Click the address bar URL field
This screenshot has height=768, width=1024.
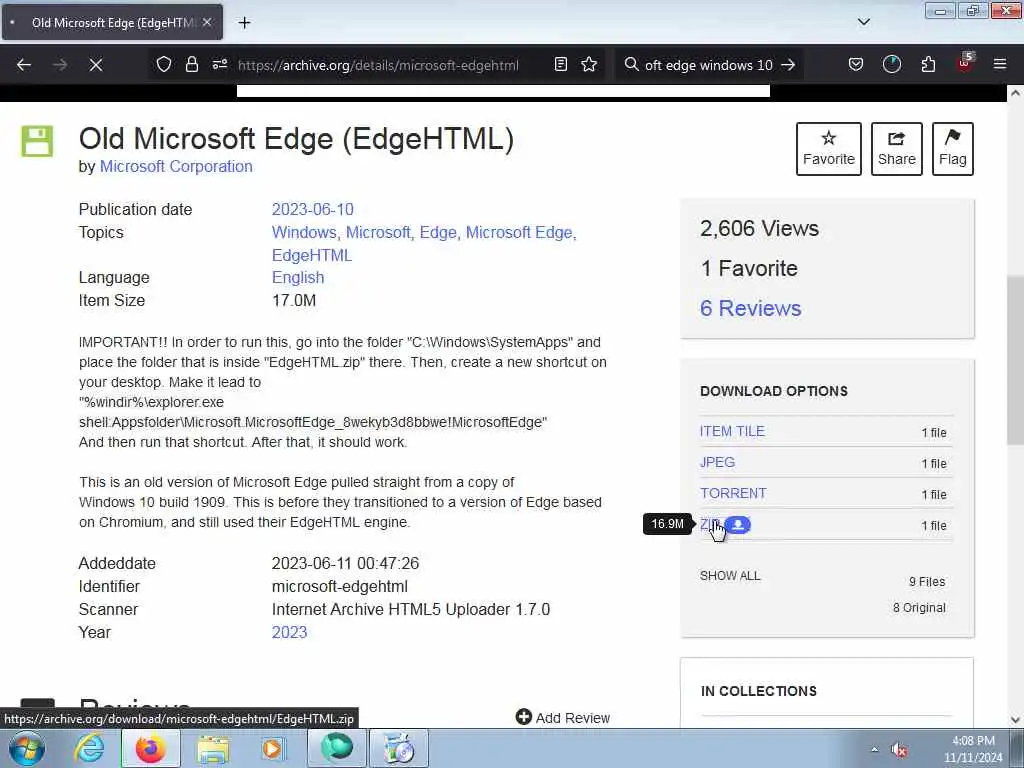tap(379, 65)
